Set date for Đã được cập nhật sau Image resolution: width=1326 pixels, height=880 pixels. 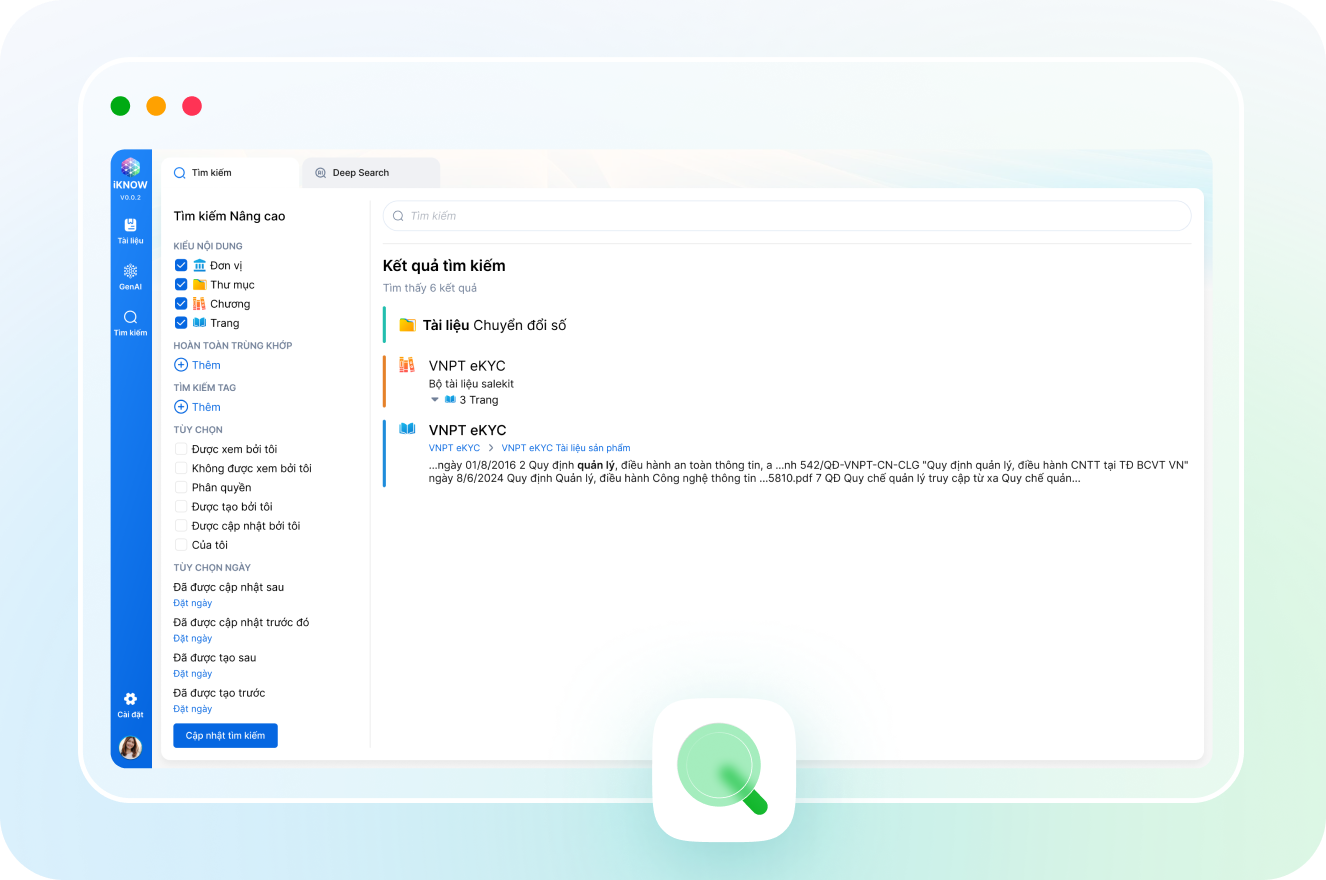point(192,603)
